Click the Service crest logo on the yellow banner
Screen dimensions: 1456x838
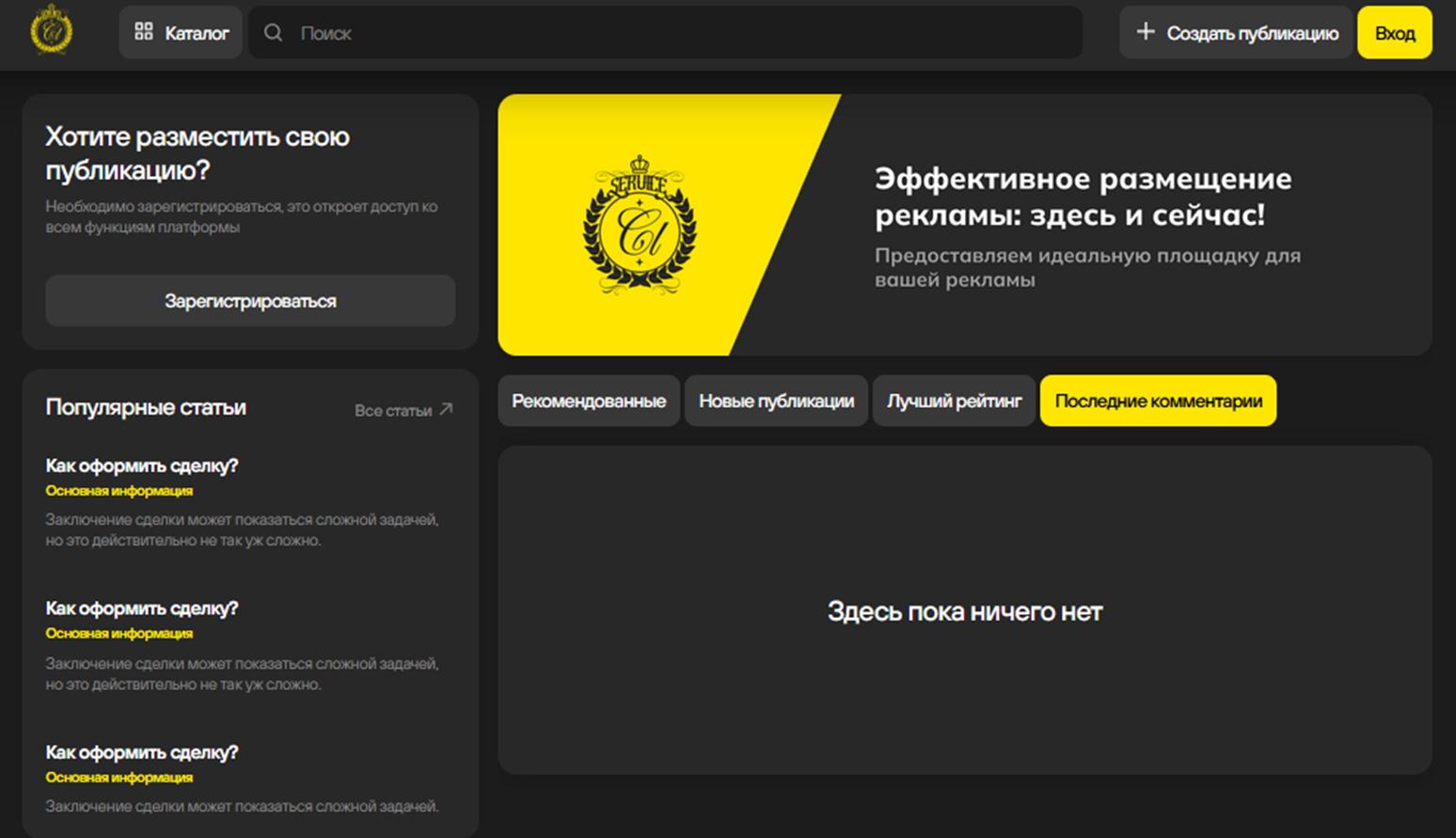pos(640,226)
